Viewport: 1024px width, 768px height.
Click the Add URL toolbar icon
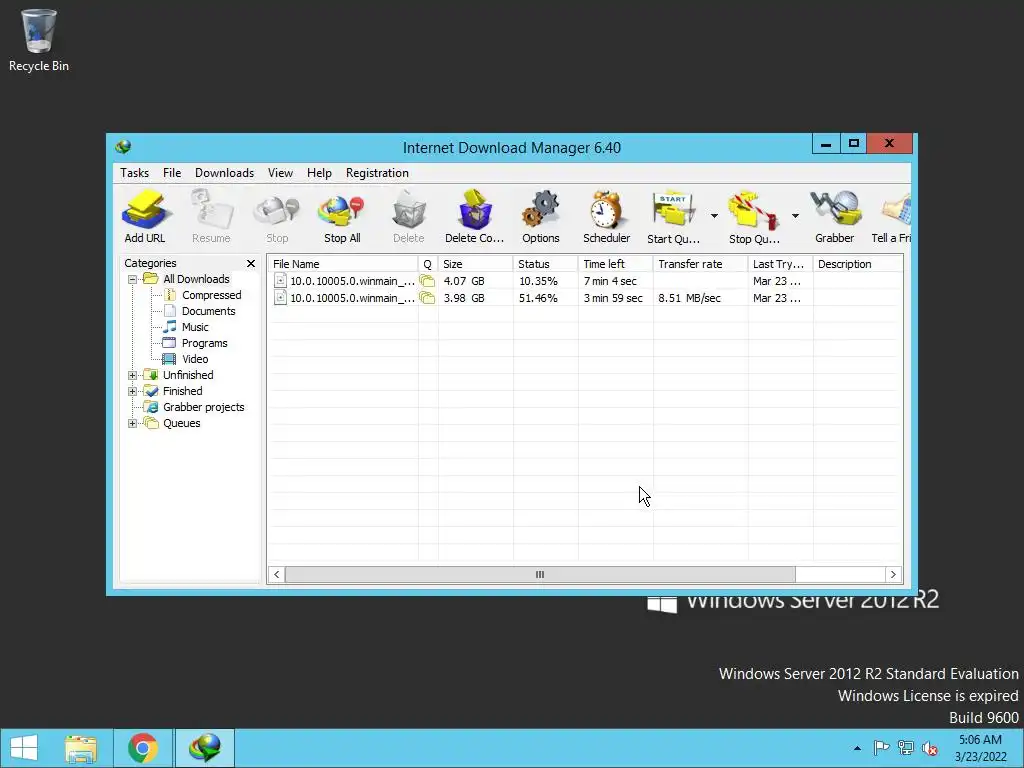145,217
